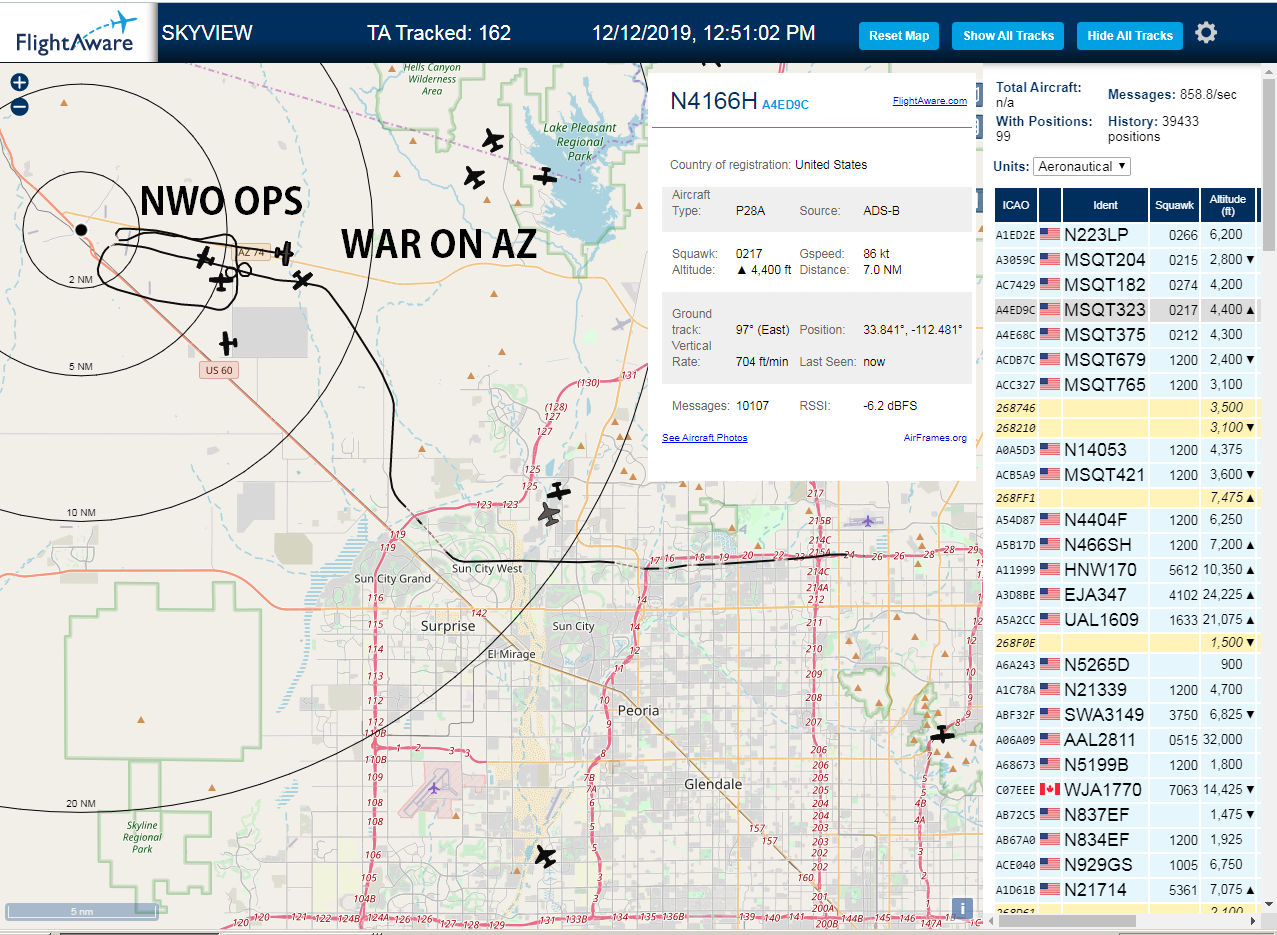Click the 5 nm map scale bar
Image resolution: width=1277 pixels, height=935 pixels.
click(82, 911)
